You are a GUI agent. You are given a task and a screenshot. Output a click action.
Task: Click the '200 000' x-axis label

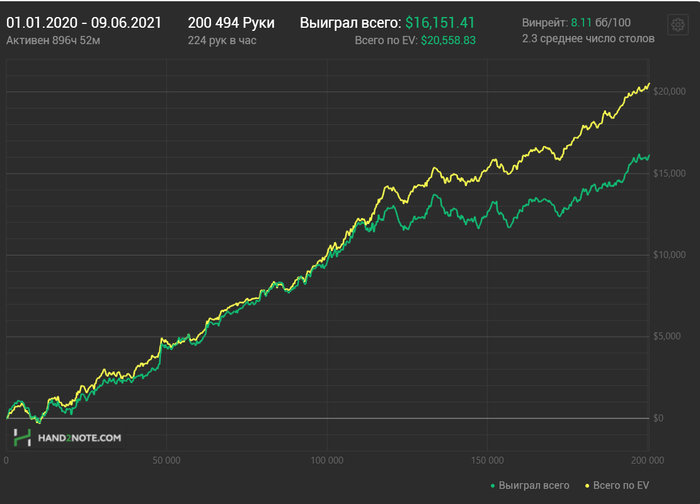pos(647,460)
